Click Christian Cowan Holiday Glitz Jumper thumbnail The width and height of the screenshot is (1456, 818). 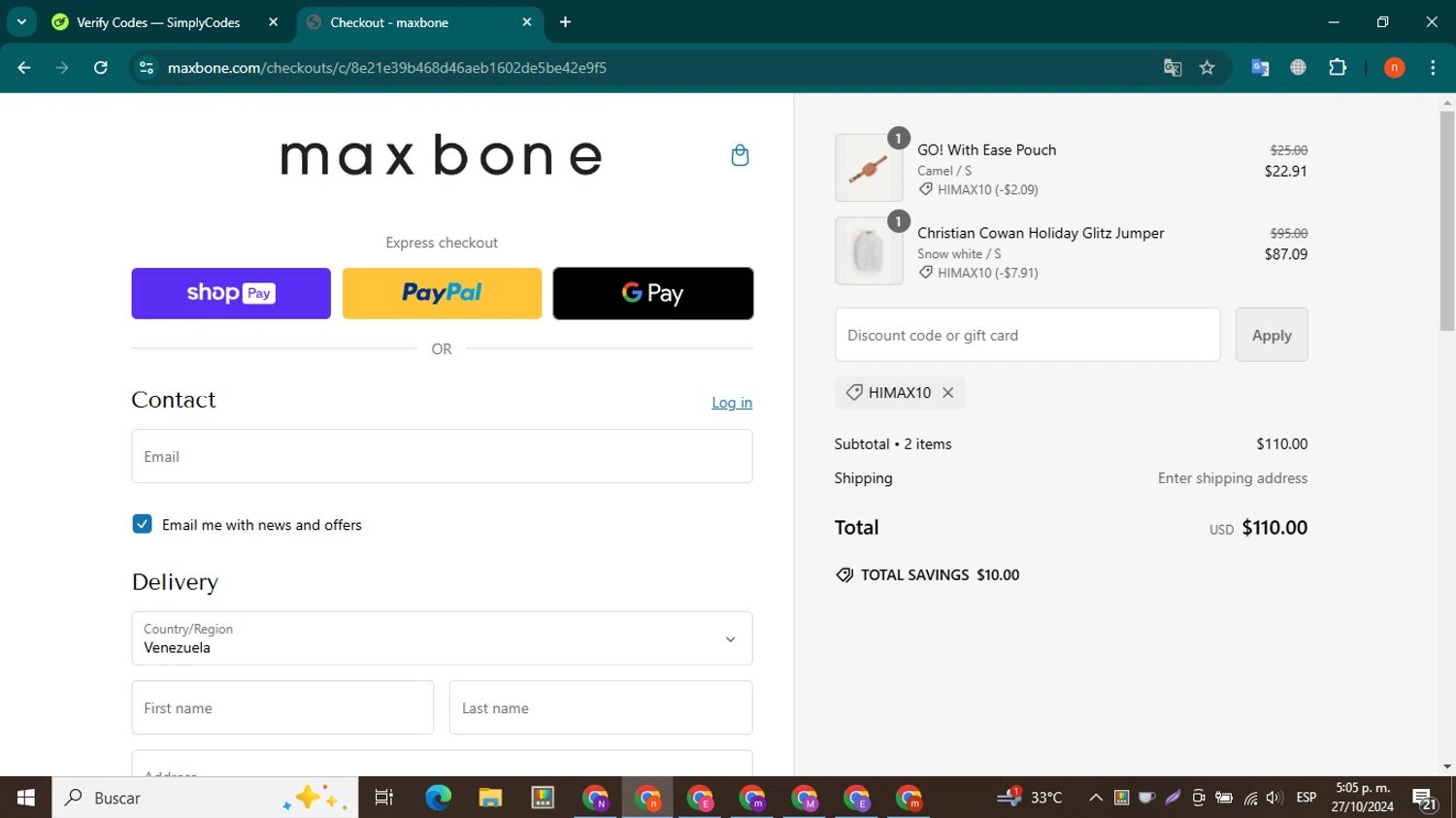pyautogui.click(x=869, y=251)
